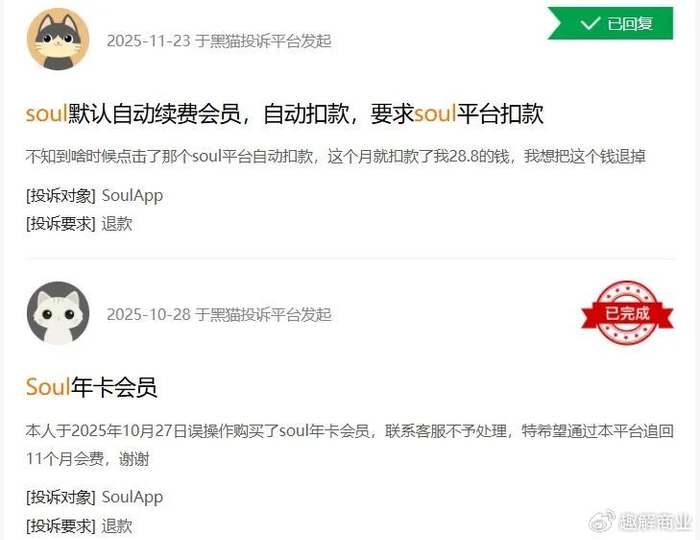Click the 趣解商业 watermark text

(x=655, y=522)
